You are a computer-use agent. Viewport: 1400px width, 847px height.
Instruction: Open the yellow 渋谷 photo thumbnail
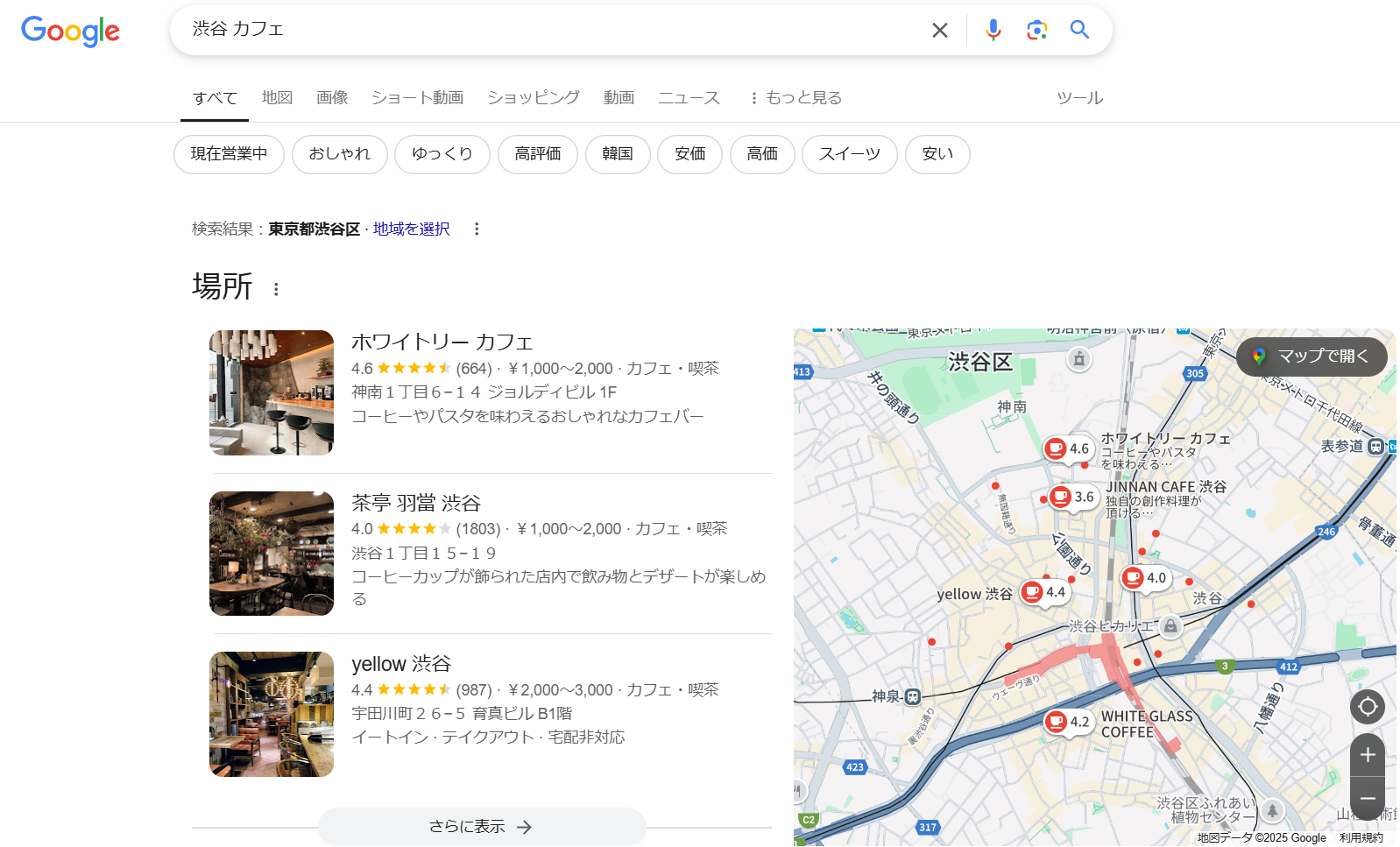pos(272,714)
